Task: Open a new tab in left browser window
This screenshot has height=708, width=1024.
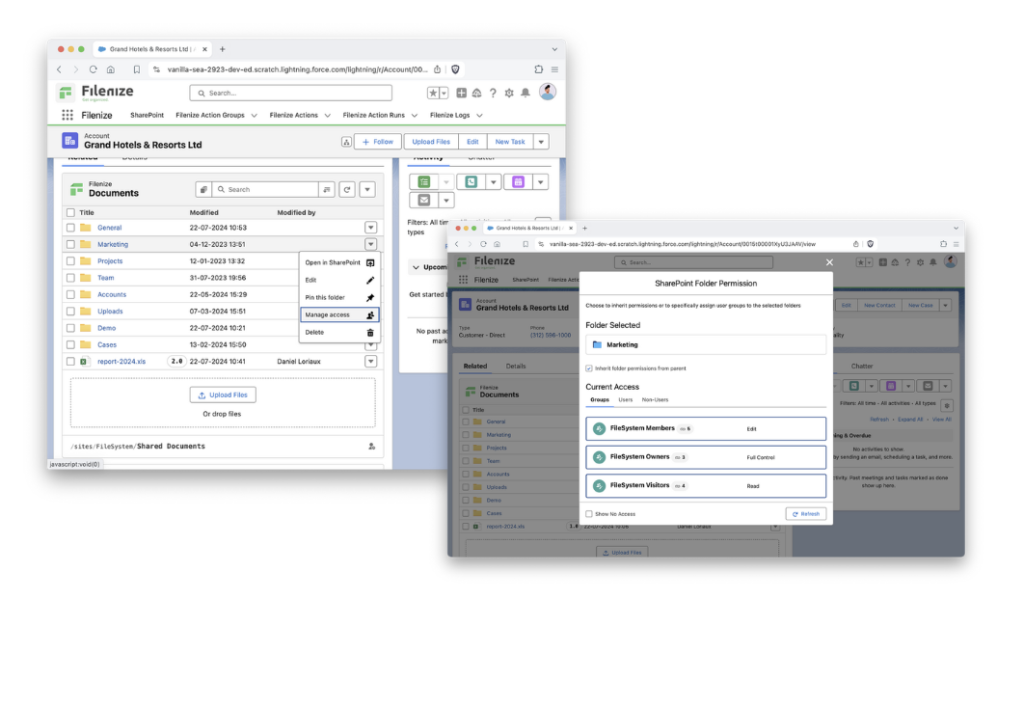Action: [x=223, y=49]
